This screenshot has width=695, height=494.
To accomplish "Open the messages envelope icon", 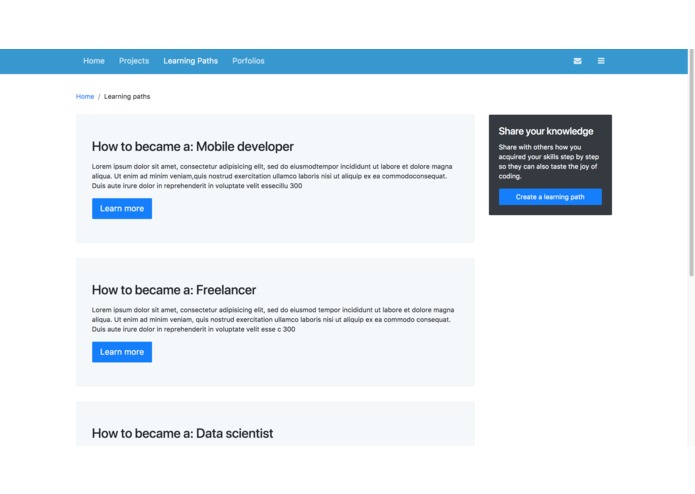I will [577, 61].
